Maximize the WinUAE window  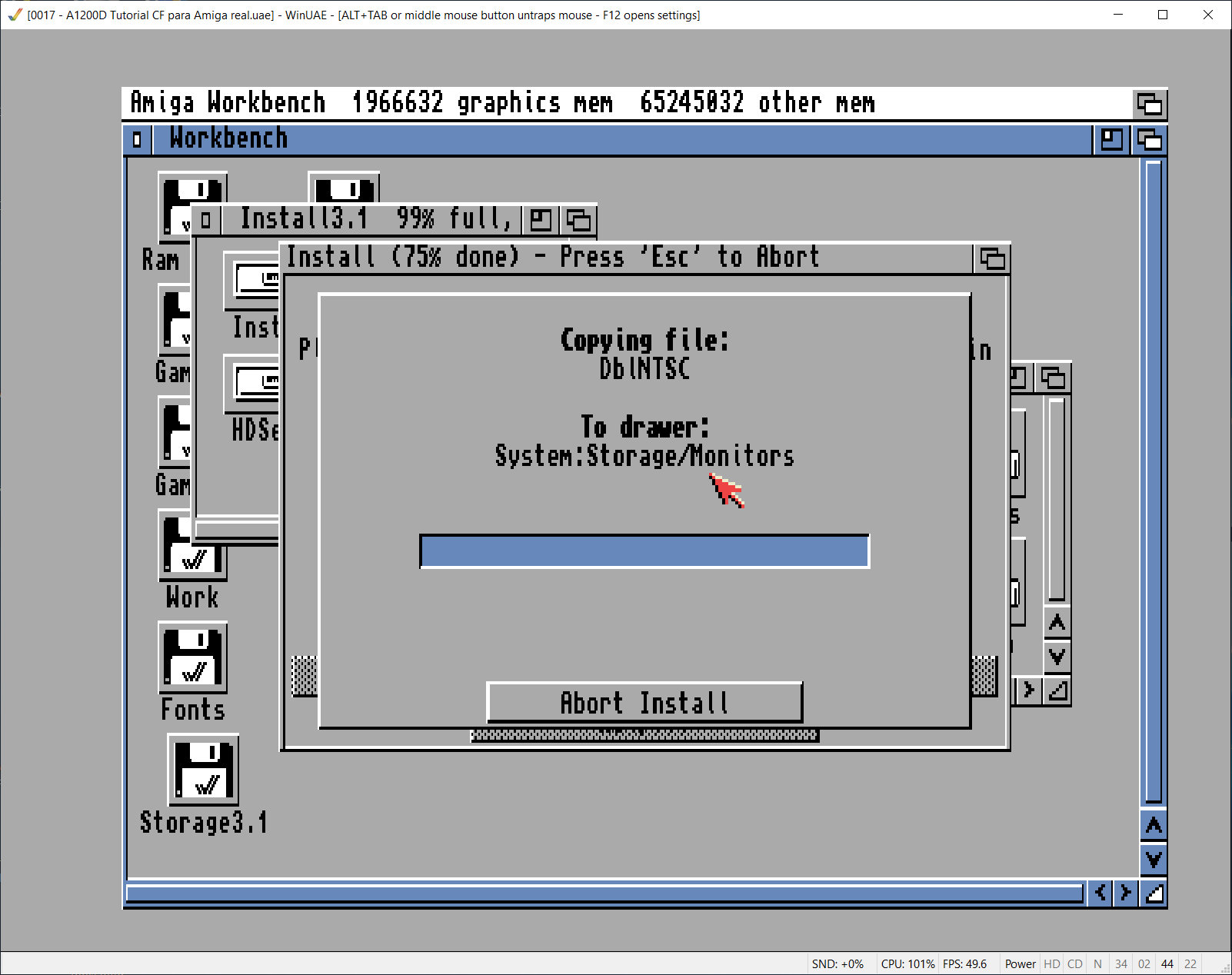coord(1163,15)
